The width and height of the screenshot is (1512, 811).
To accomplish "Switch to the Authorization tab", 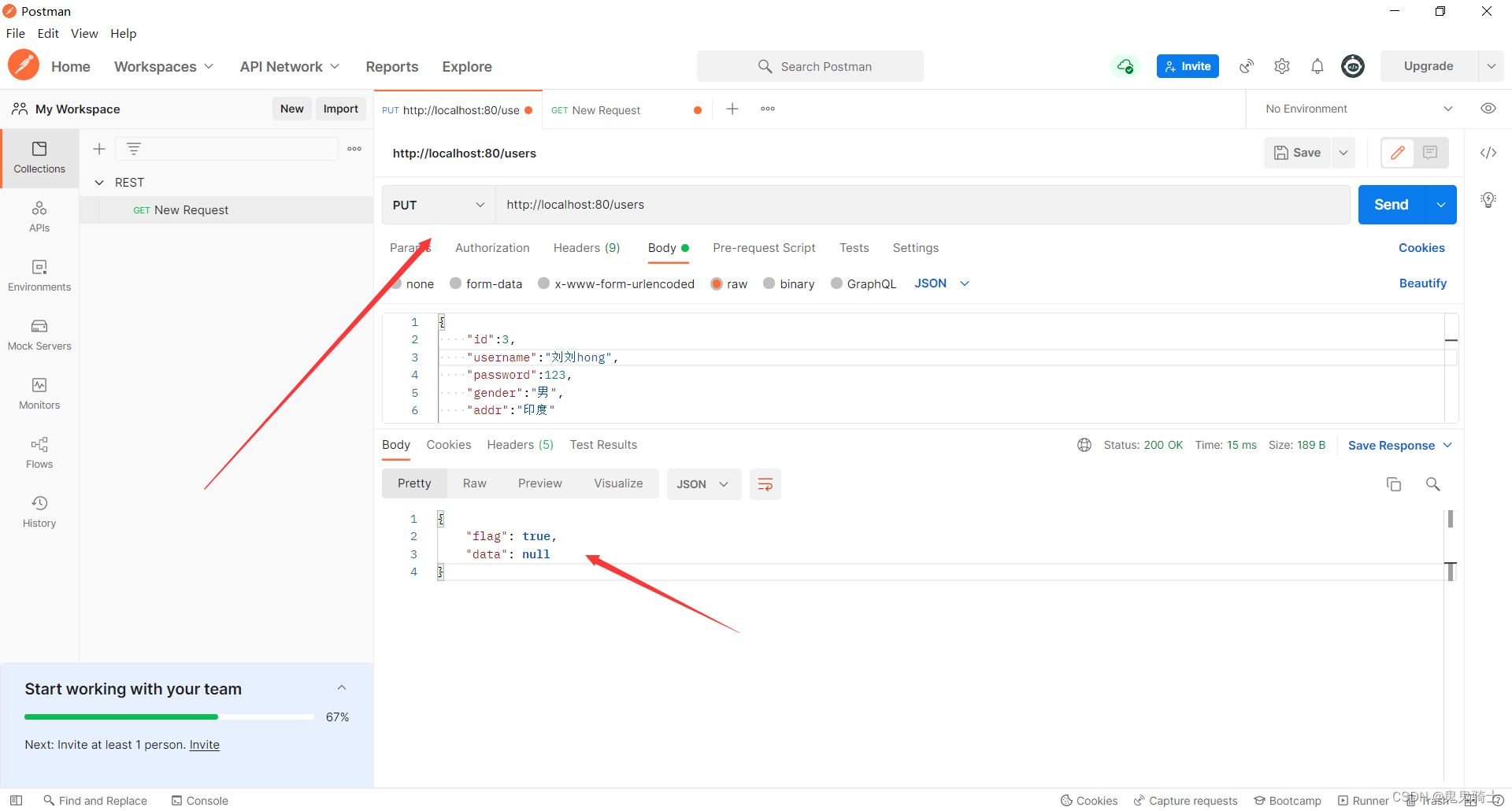I will pos(492,248).
